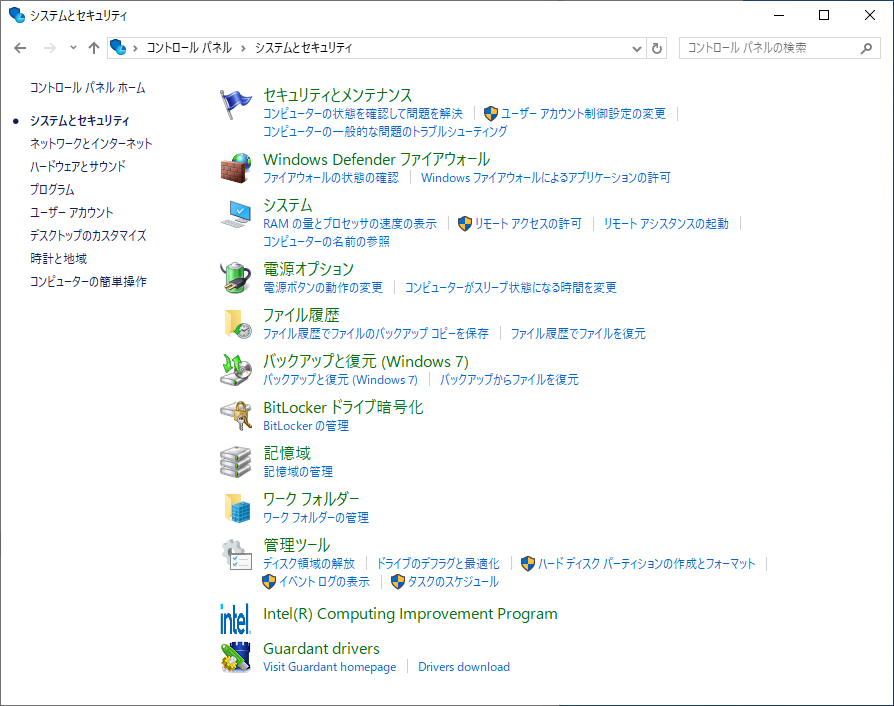This screenshot has width=894, height=706.
Task: Open 時計と地域 in sidebar
Action: pos(59,258)
